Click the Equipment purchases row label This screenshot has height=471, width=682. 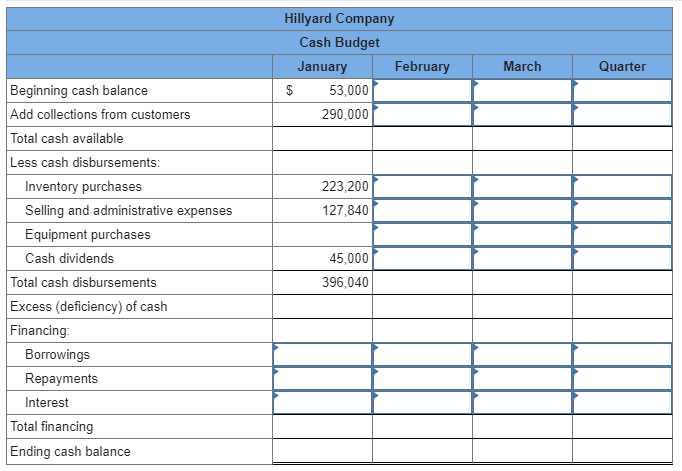coord(88,234)
